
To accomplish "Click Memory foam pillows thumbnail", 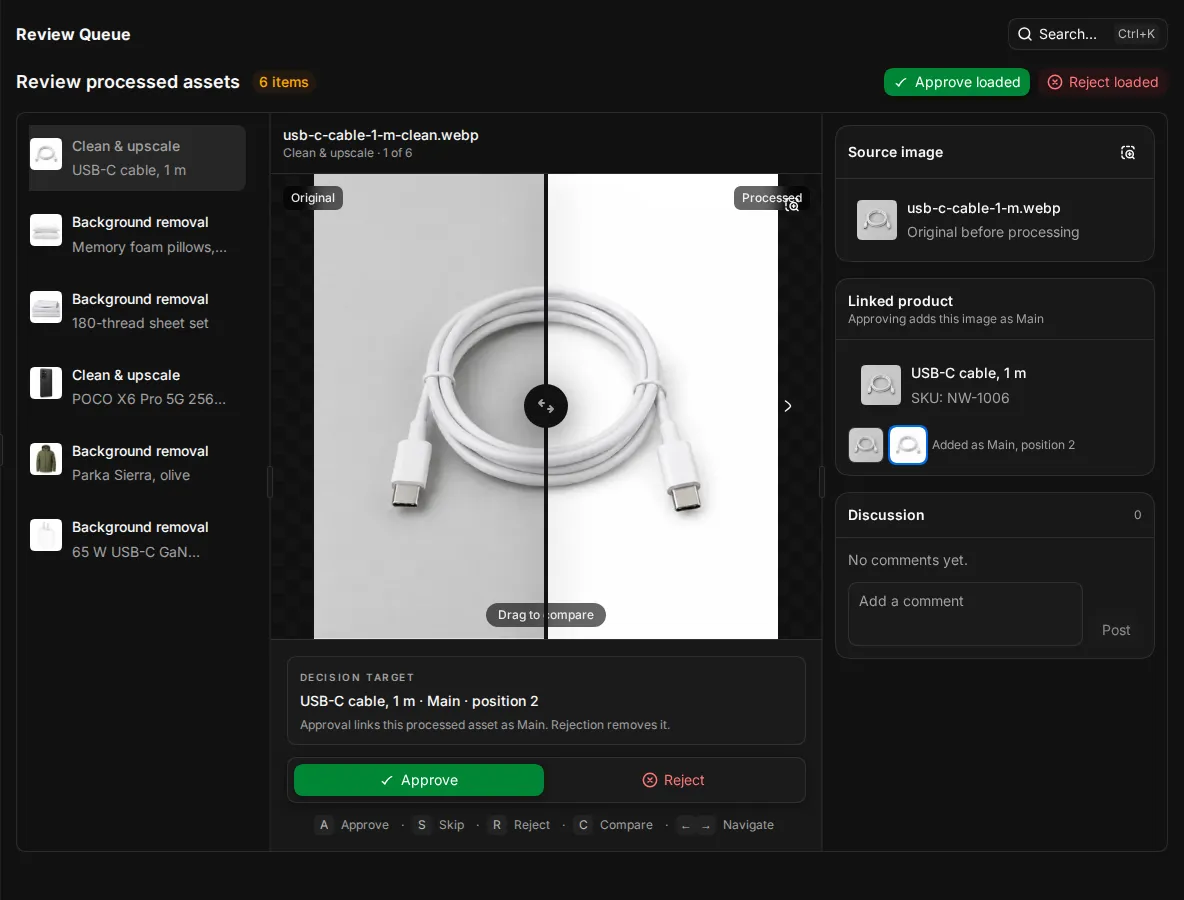I will point(46,230).
